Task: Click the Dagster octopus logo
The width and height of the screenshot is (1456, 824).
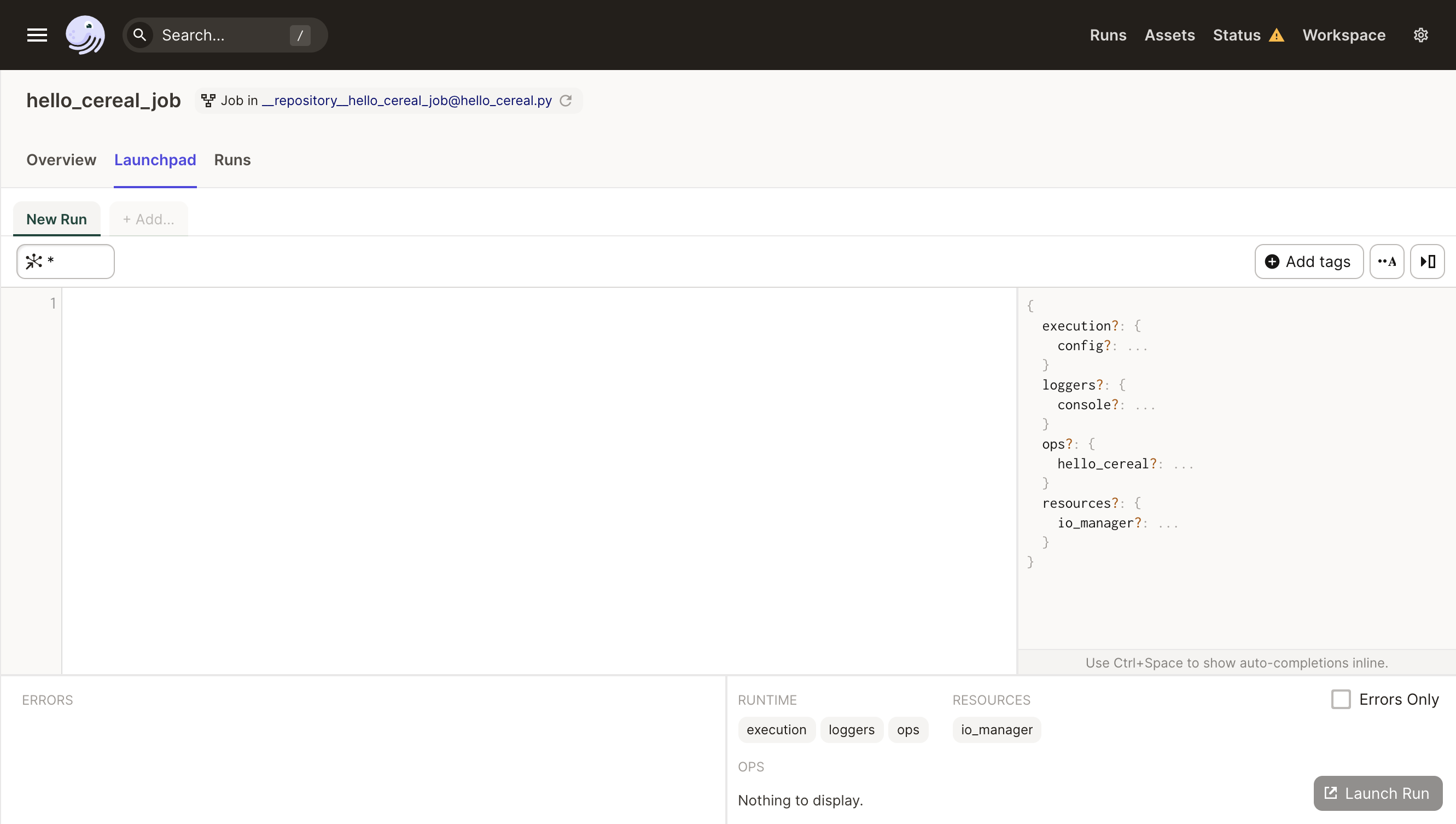Action: pos(85,35)
